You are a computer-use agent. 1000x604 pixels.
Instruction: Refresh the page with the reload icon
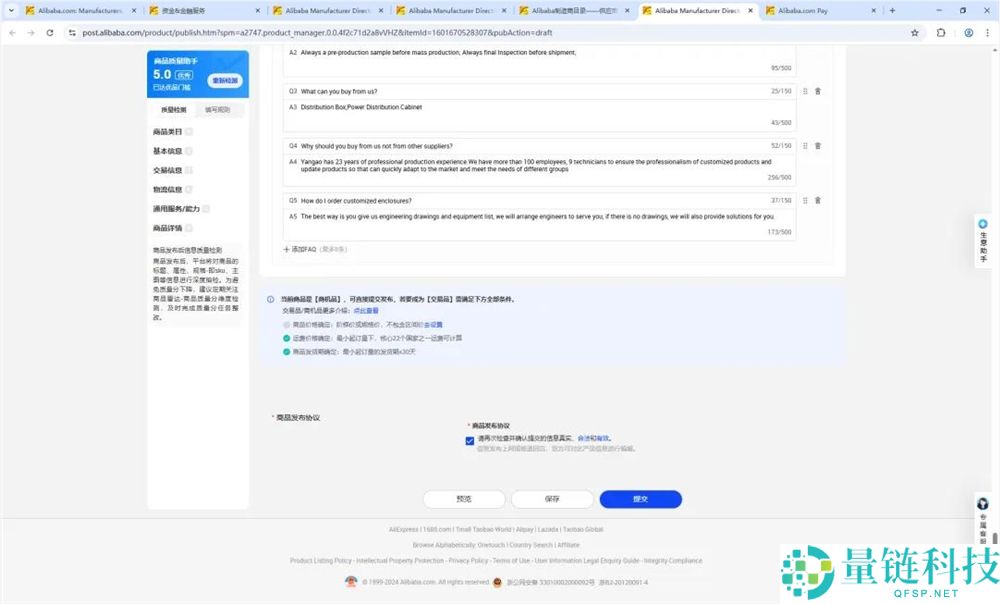(x=49, y=32)
